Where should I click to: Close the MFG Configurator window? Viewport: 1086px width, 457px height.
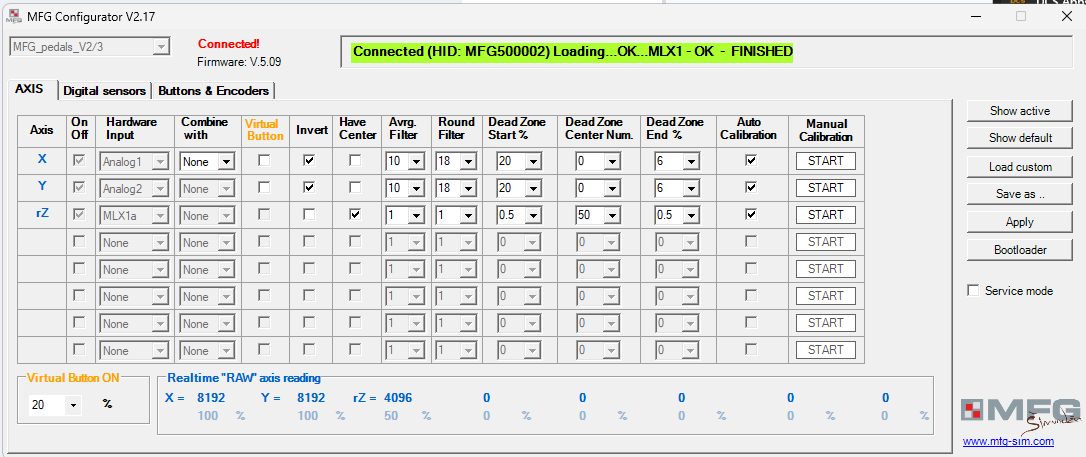1067,16
